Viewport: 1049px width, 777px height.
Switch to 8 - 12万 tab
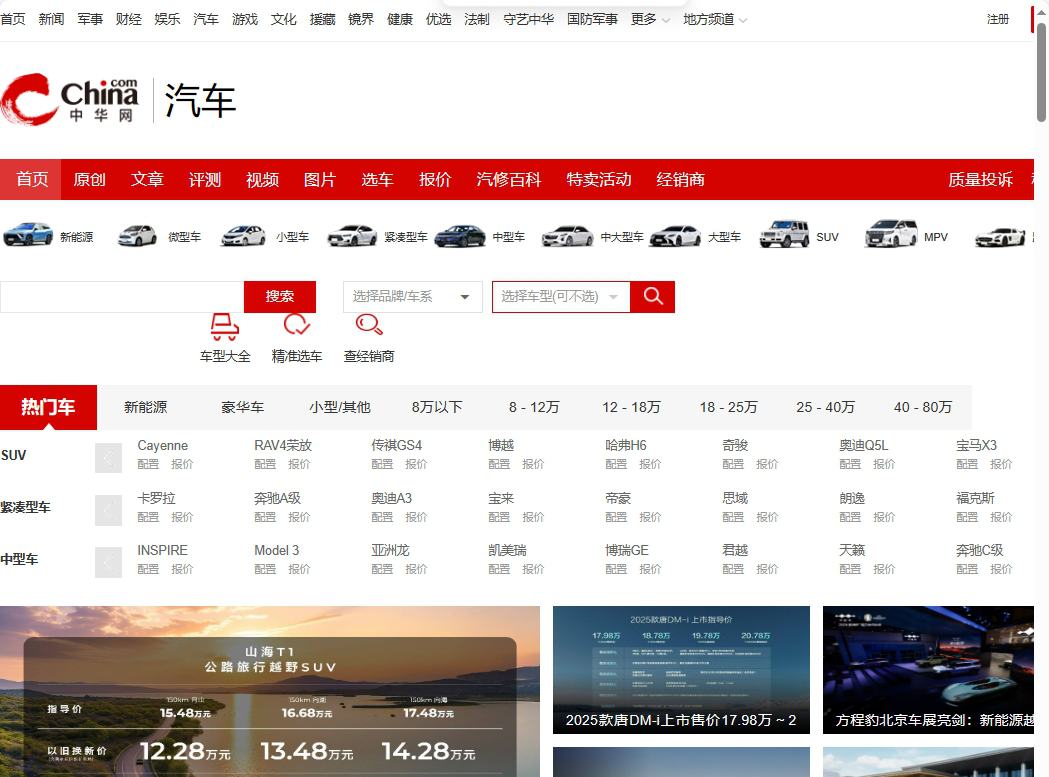tap(534, 407)
